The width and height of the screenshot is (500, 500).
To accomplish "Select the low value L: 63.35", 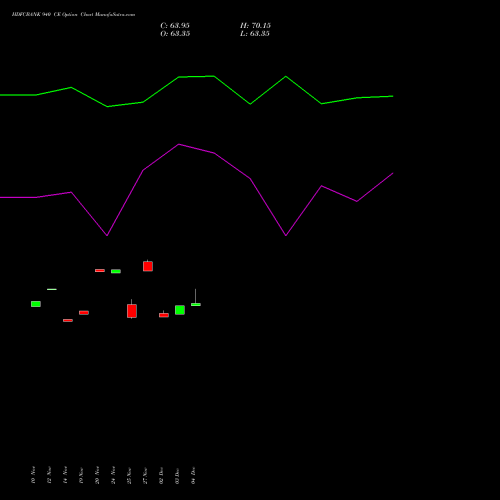I will (255, 34).
